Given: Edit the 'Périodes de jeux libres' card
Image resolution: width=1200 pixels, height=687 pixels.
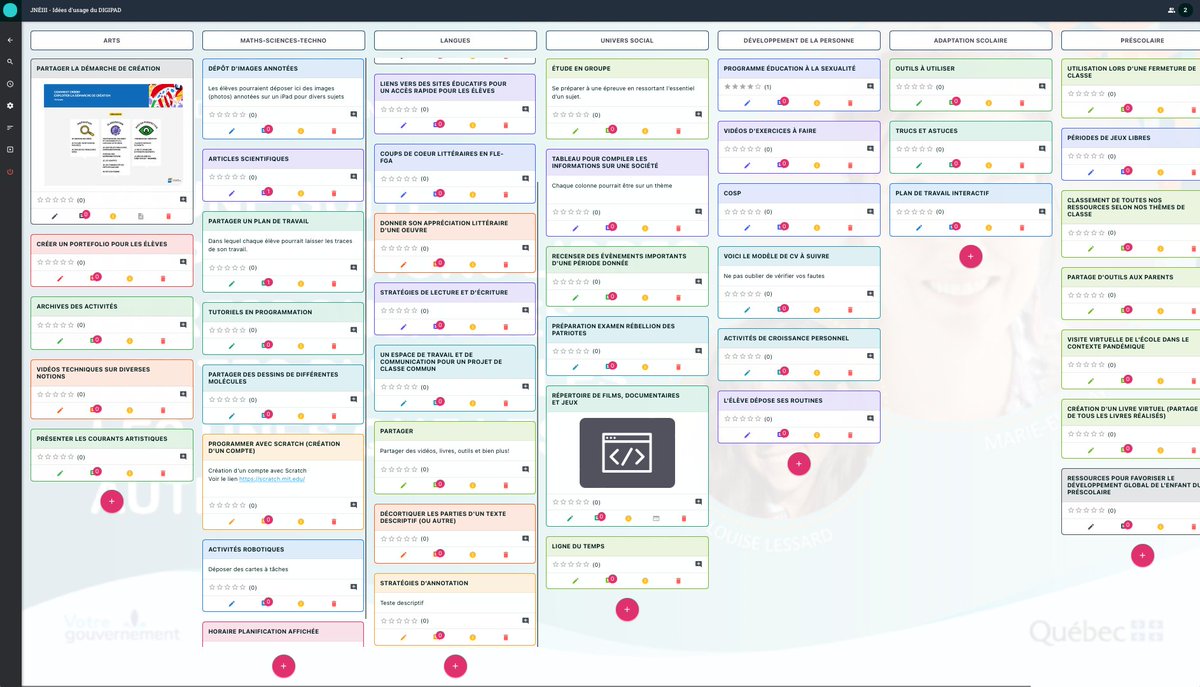Looking at the screenshot, I should point(1091,171).
